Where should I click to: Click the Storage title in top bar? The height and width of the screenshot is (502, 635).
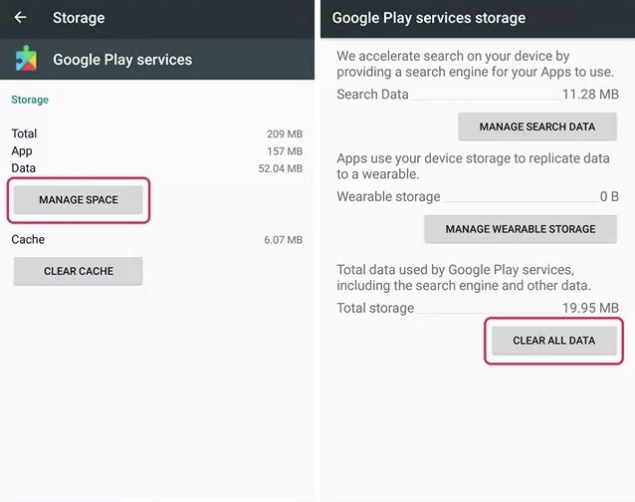tap(78, 18)
